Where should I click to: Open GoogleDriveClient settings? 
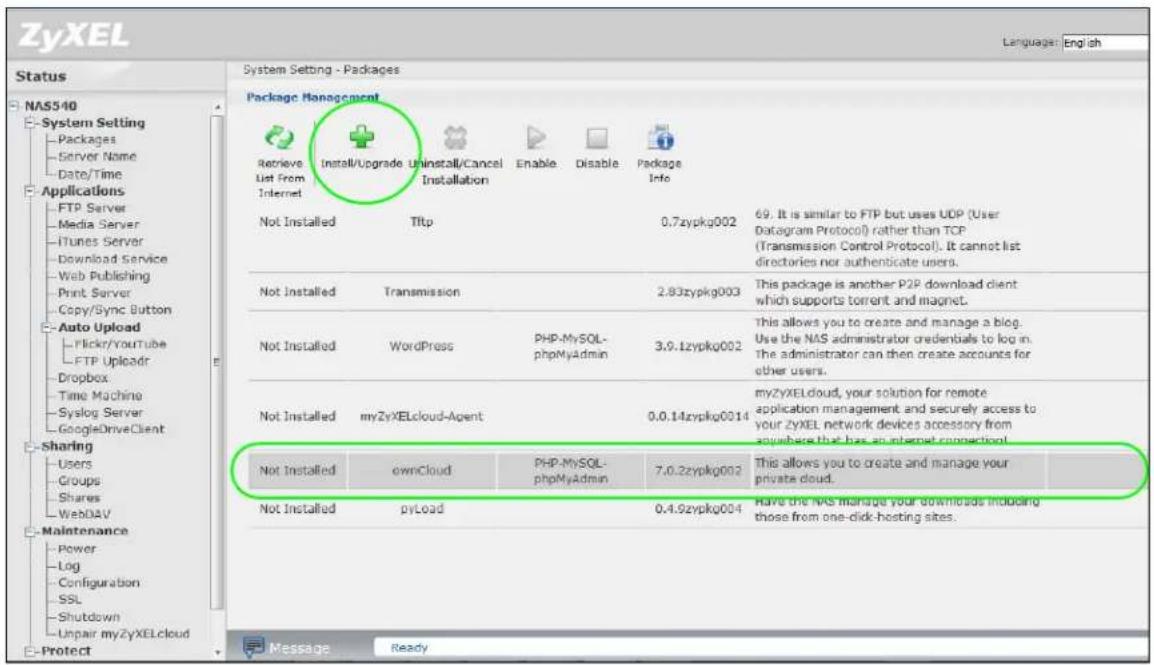click(x=111, y=430)
